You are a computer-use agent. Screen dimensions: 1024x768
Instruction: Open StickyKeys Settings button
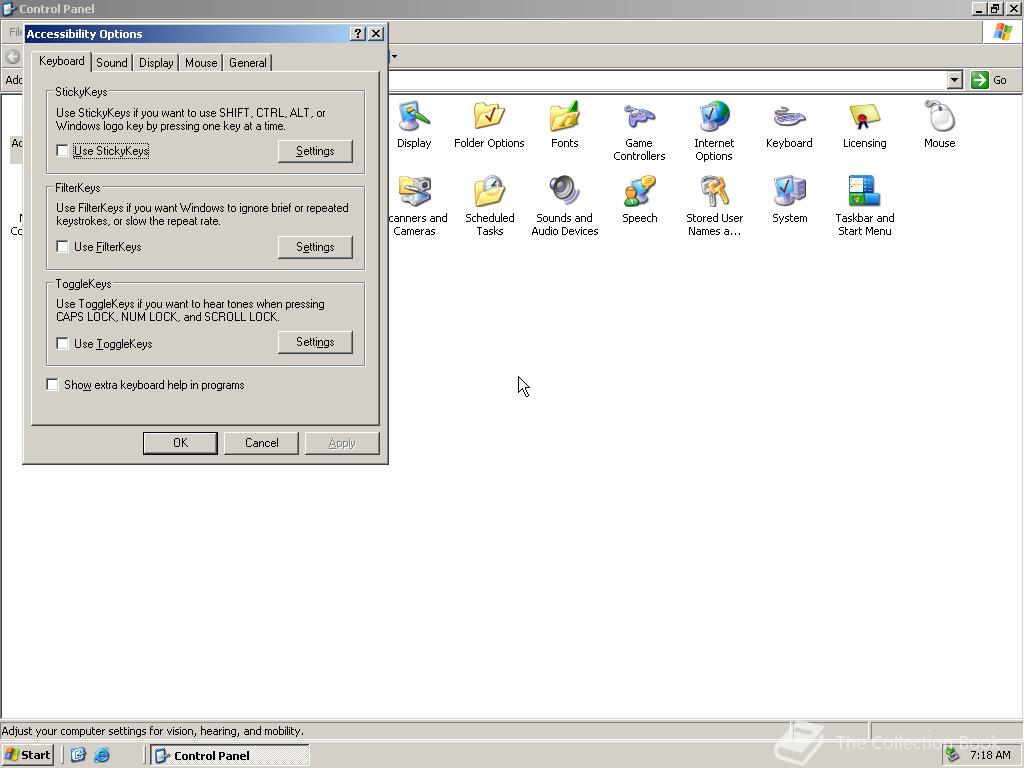tap(315, 151)
